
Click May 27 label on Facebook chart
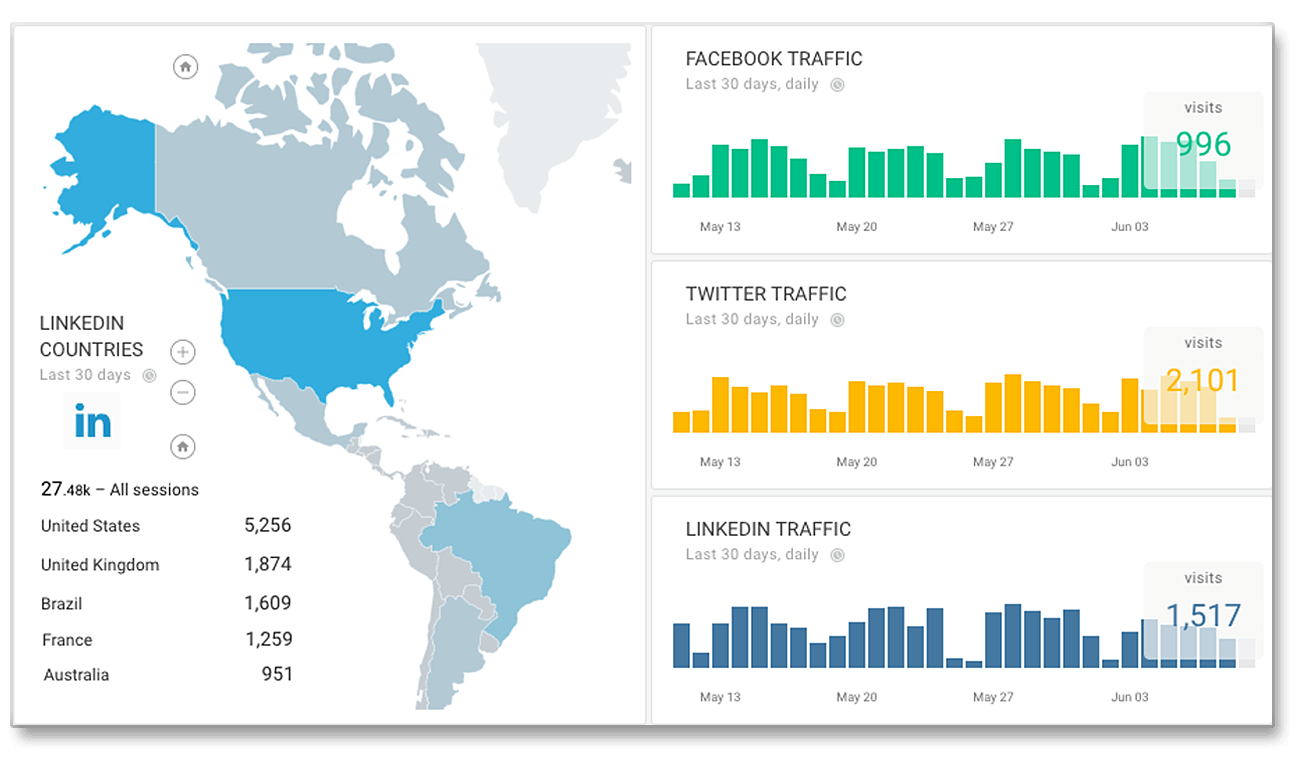[993, 227]
